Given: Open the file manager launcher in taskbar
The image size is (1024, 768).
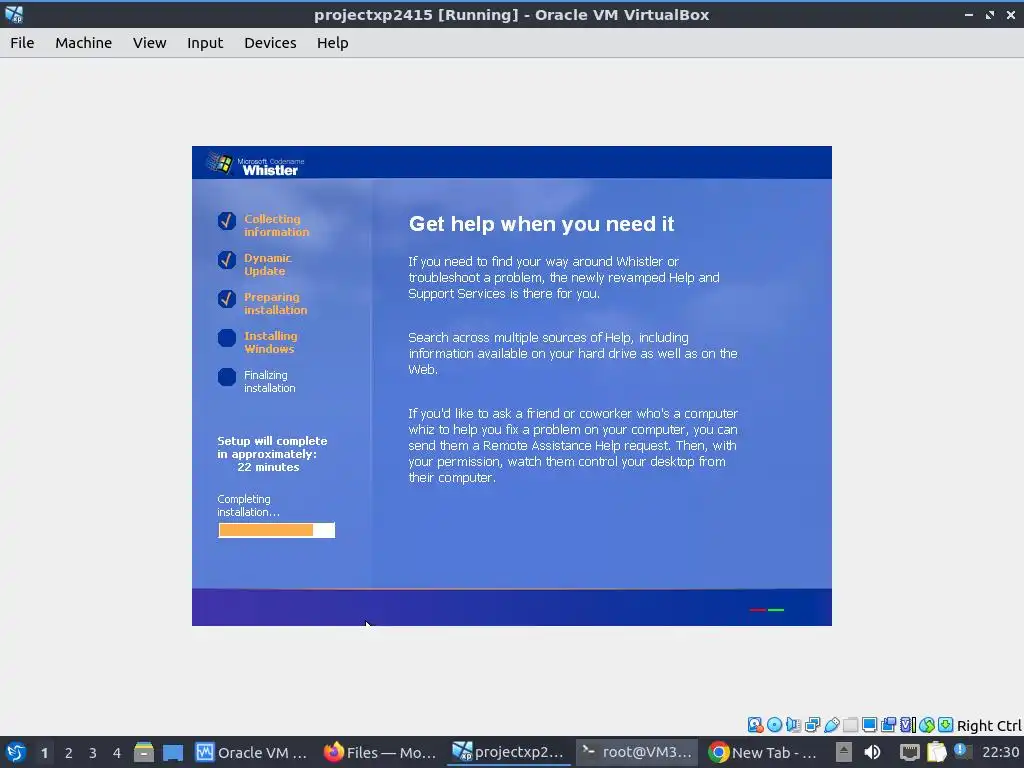Looking at the screenshot, I should [144, 752].
